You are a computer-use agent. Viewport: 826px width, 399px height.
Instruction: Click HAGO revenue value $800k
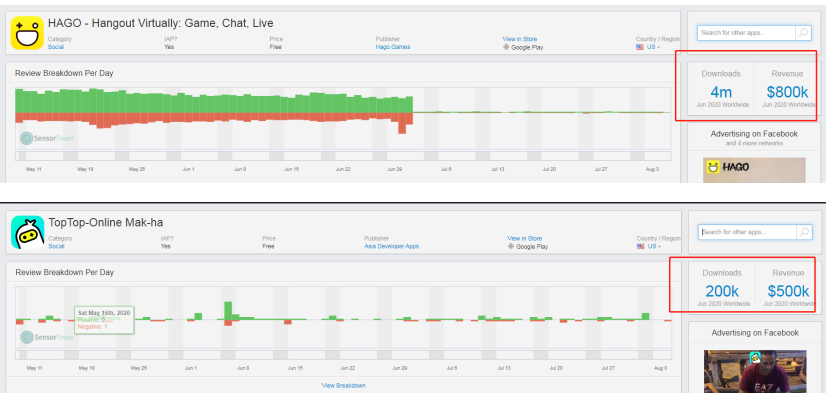[788, 92]
